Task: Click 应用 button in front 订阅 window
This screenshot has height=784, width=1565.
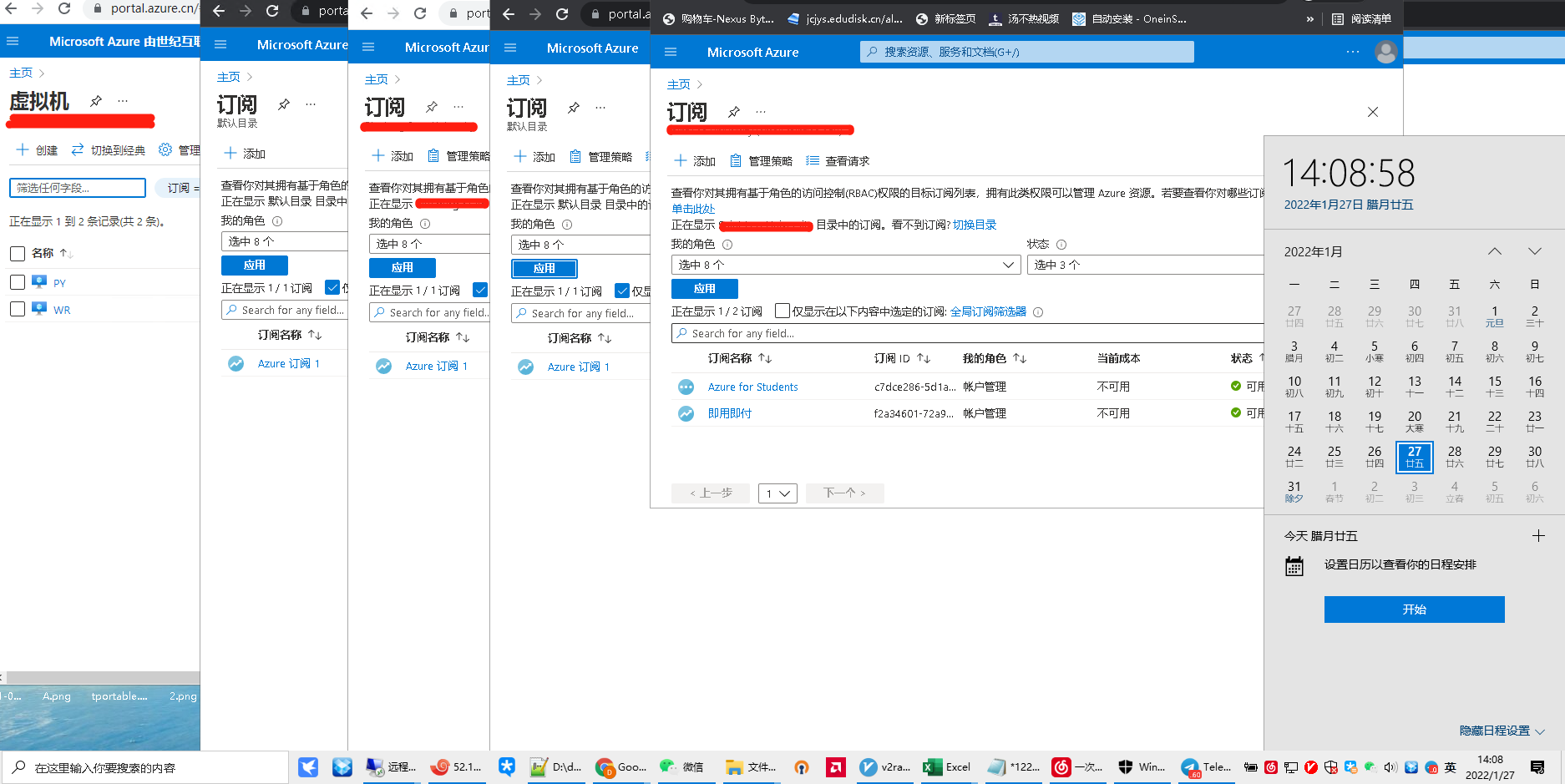Action: (705, 288)
